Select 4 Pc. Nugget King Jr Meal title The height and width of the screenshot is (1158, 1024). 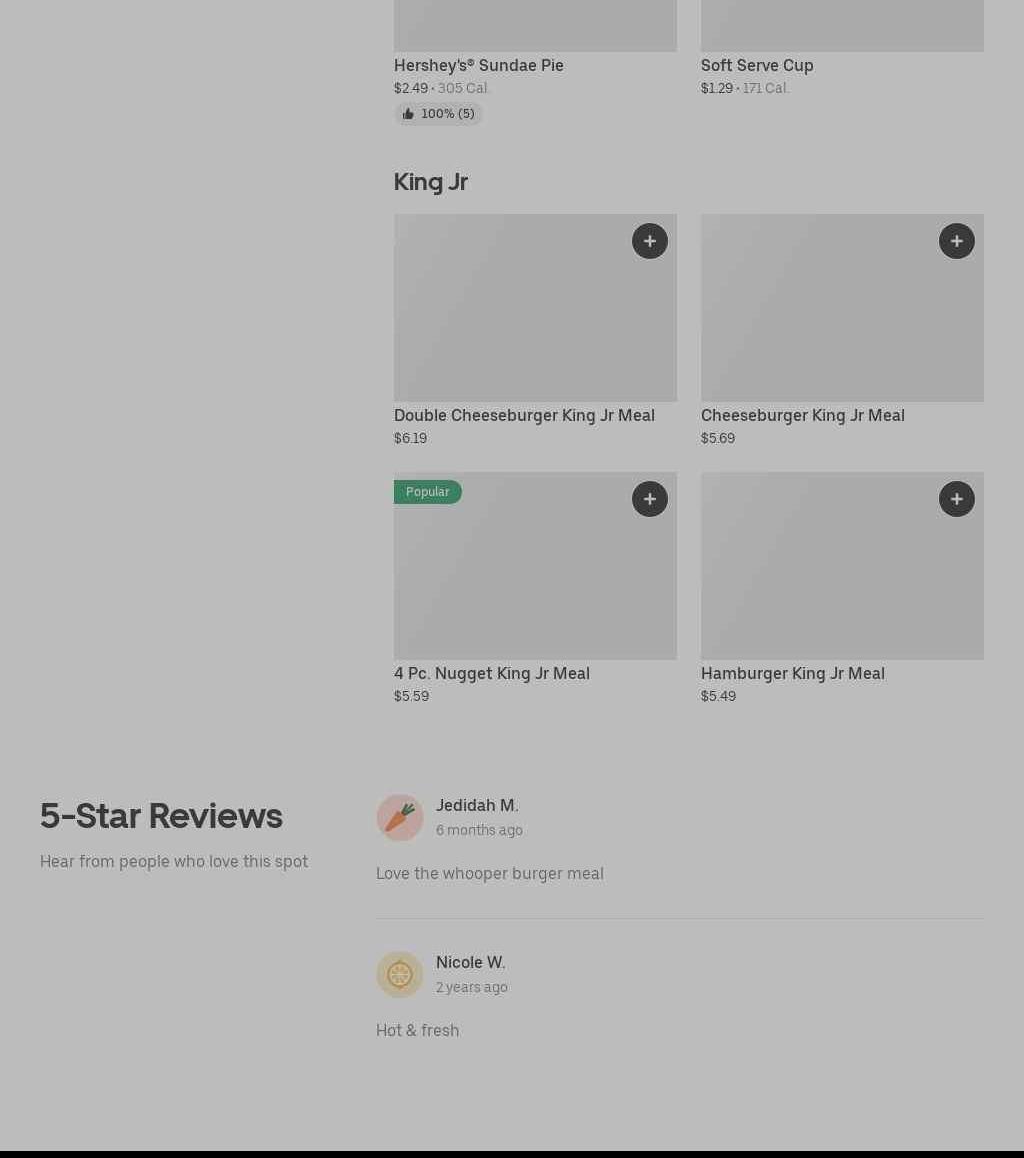[492, 673]
